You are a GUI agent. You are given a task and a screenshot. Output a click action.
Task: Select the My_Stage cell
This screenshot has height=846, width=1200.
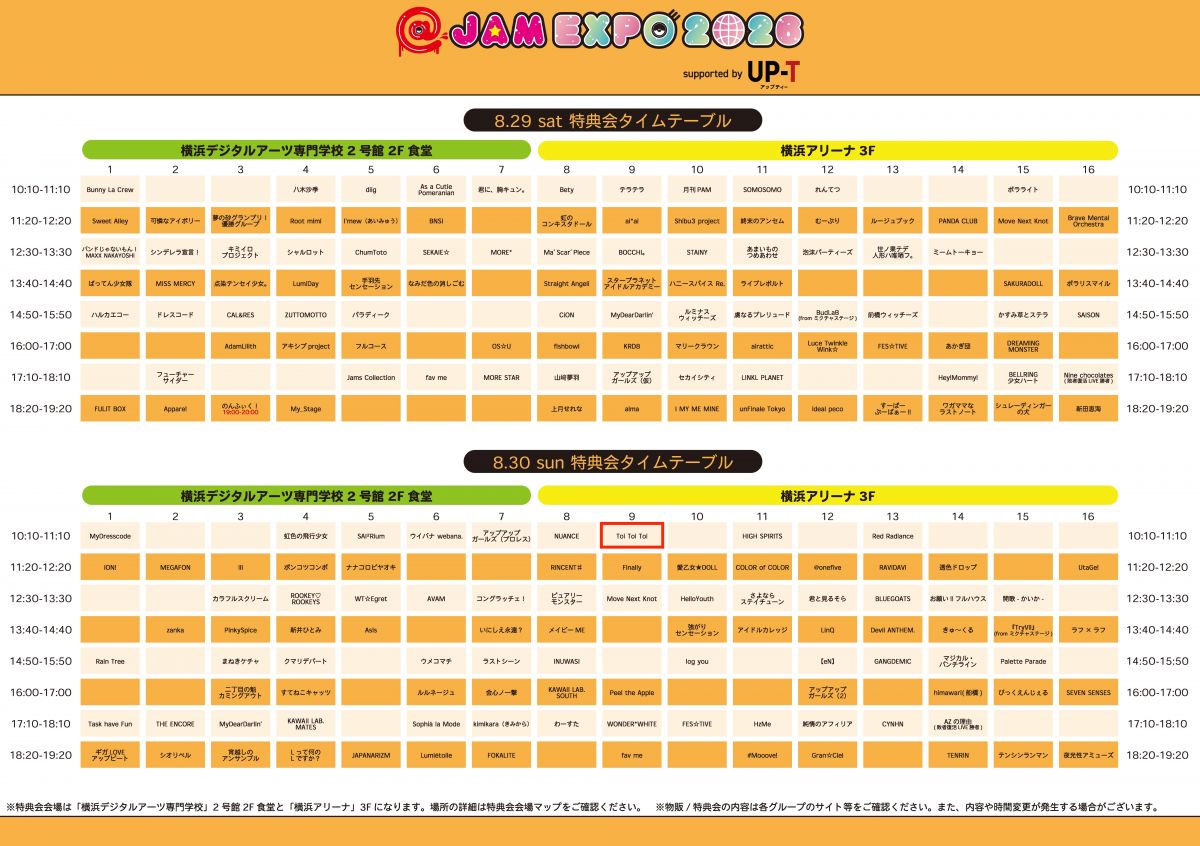coord(305,409)
